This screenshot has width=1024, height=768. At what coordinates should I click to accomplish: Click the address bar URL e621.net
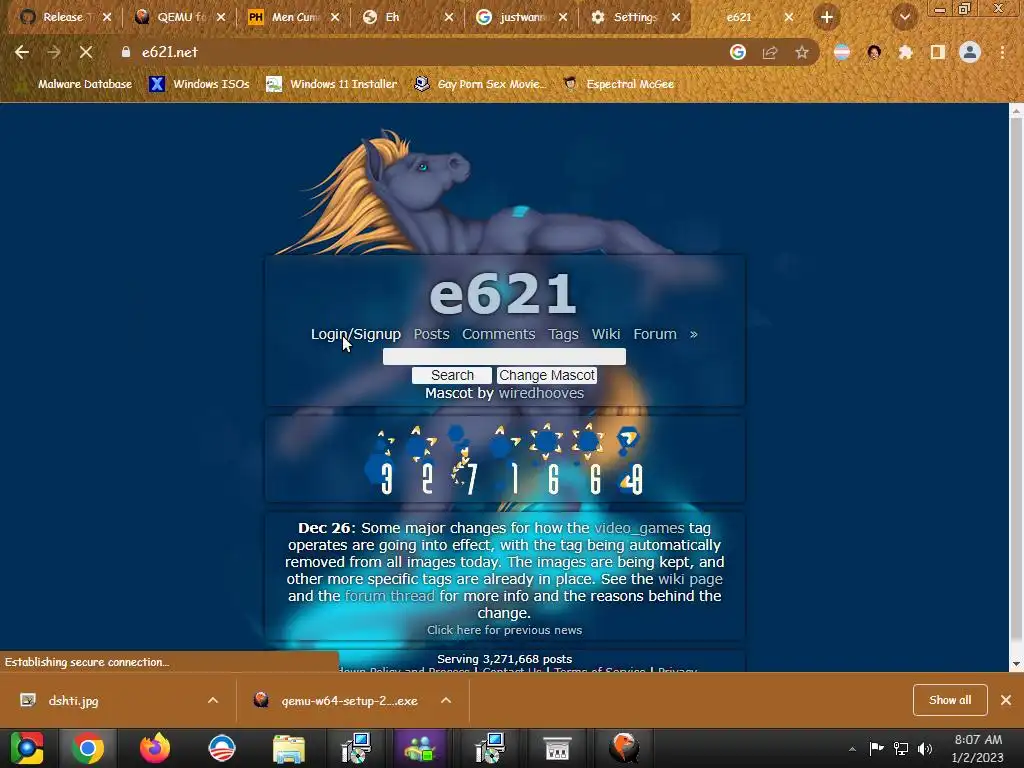170,52
